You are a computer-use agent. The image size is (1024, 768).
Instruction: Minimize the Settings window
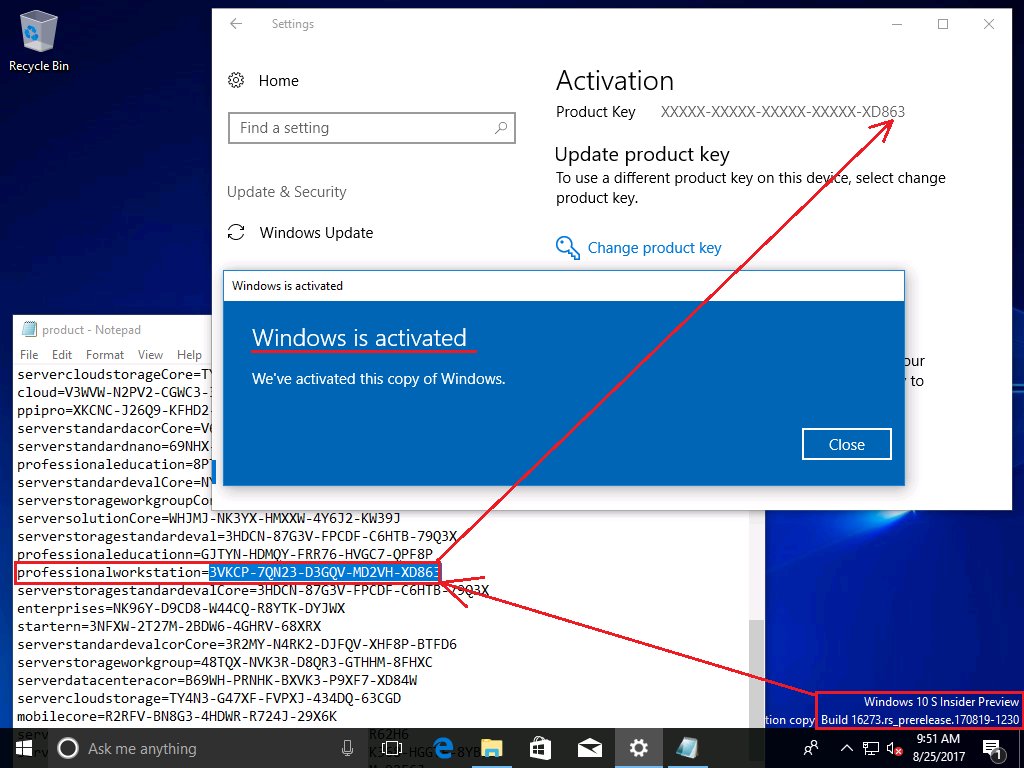[897, 24]
